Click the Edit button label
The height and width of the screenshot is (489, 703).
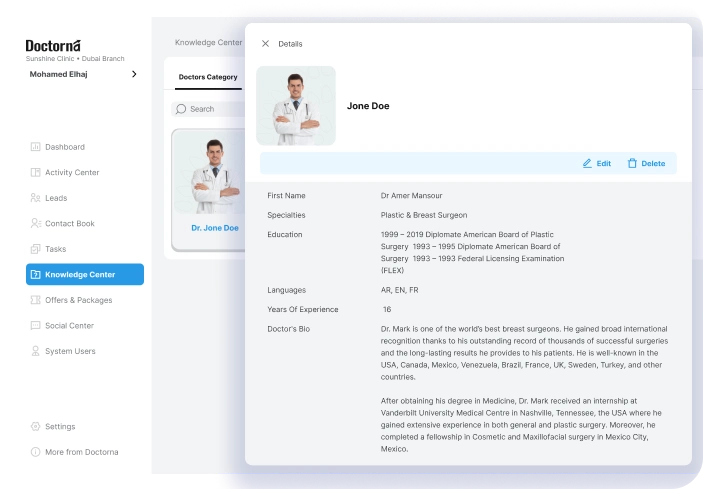604,163
